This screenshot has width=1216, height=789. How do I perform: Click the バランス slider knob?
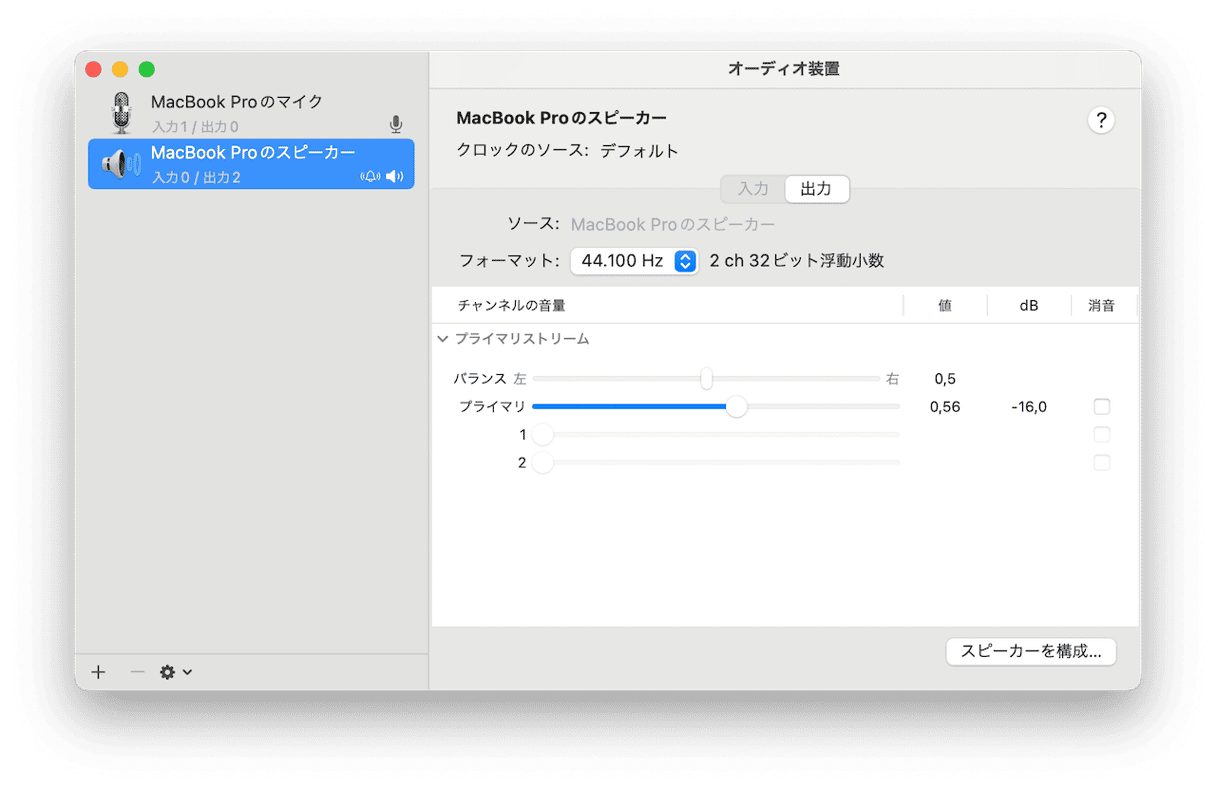(x=707, y=379)
